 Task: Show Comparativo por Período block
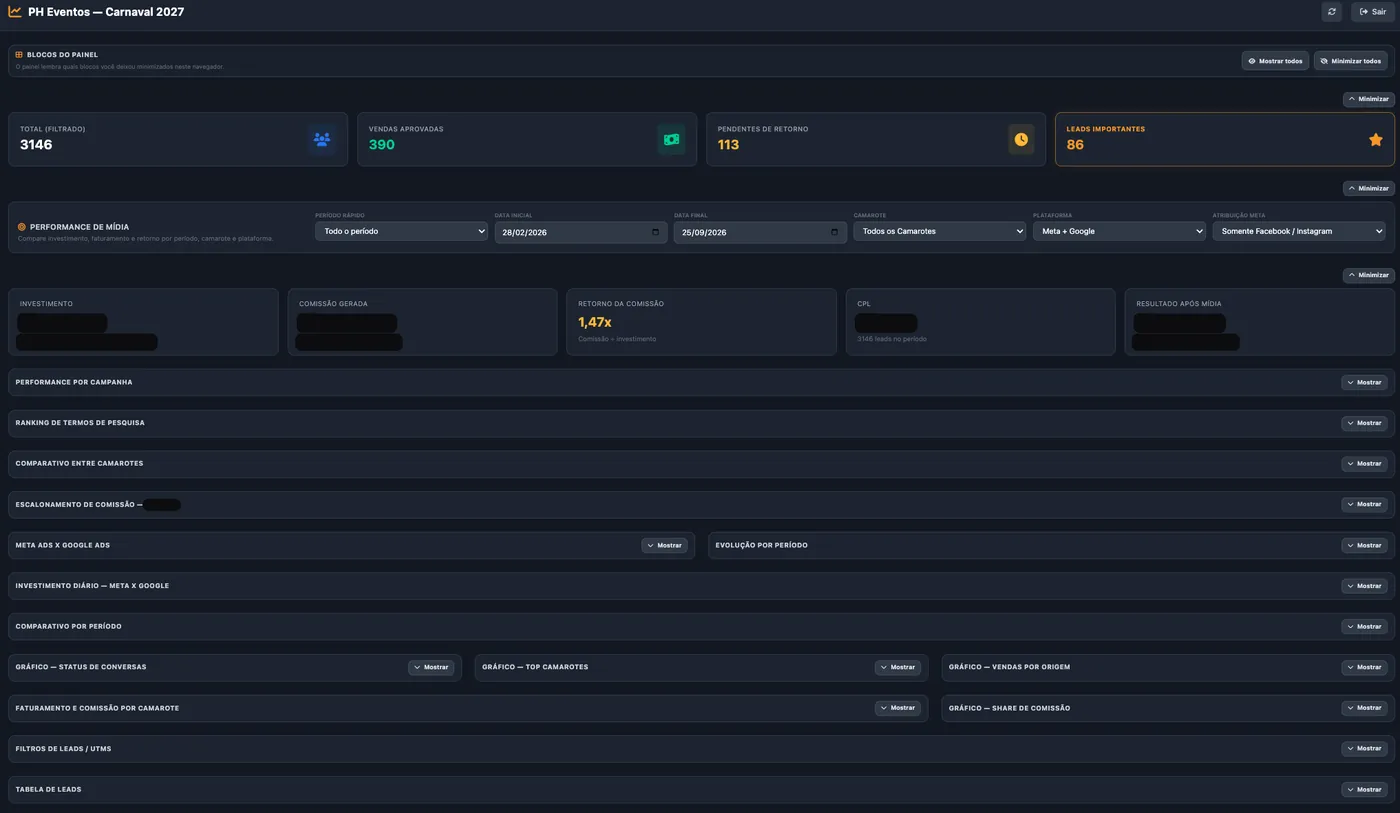(x=1364, y=627)
